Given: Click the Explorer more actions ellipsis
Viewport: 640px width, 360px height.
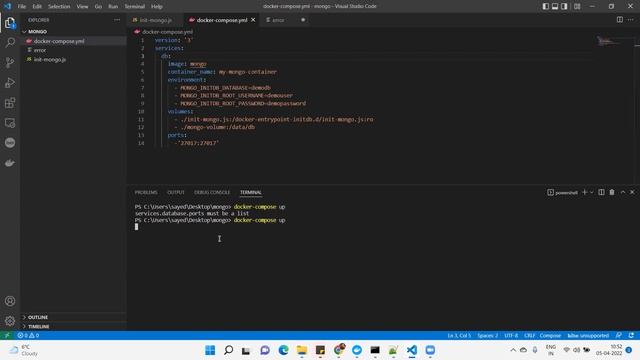Looking at the screenshot, I should pos(117,20).
